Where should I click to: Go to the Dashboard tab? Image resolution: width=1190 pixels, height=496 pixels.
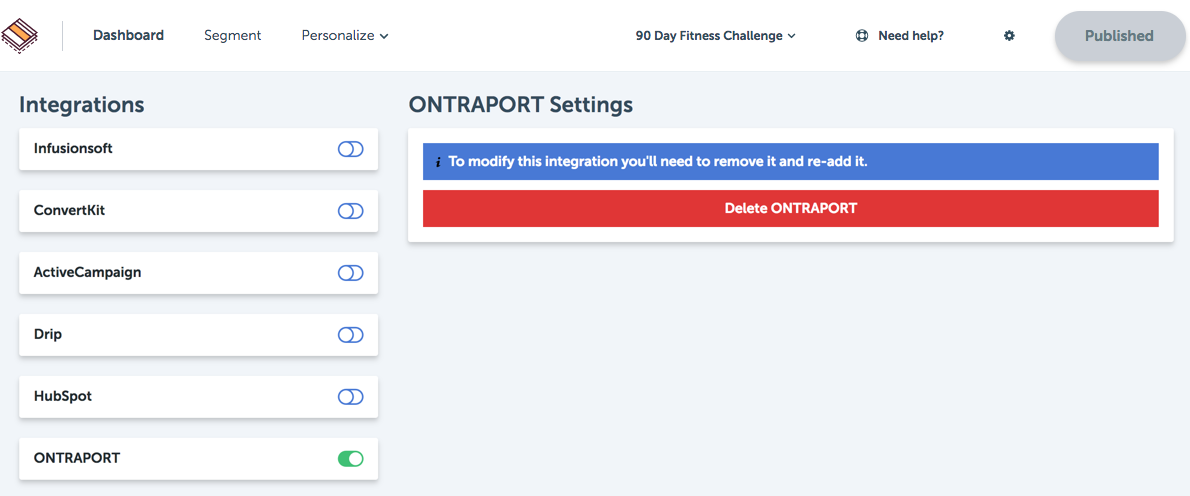[128, 35]
